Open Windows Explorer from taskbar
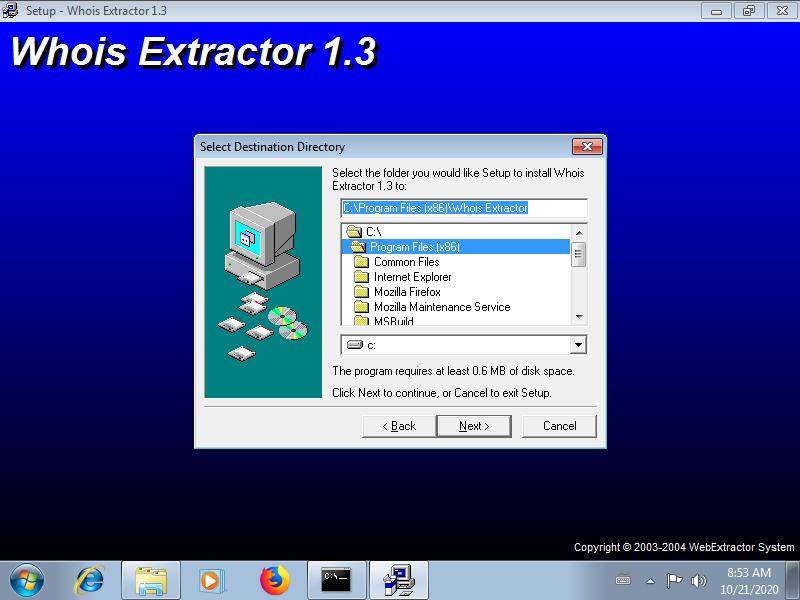The image size is (800, 600). click(x=151, y=581)
